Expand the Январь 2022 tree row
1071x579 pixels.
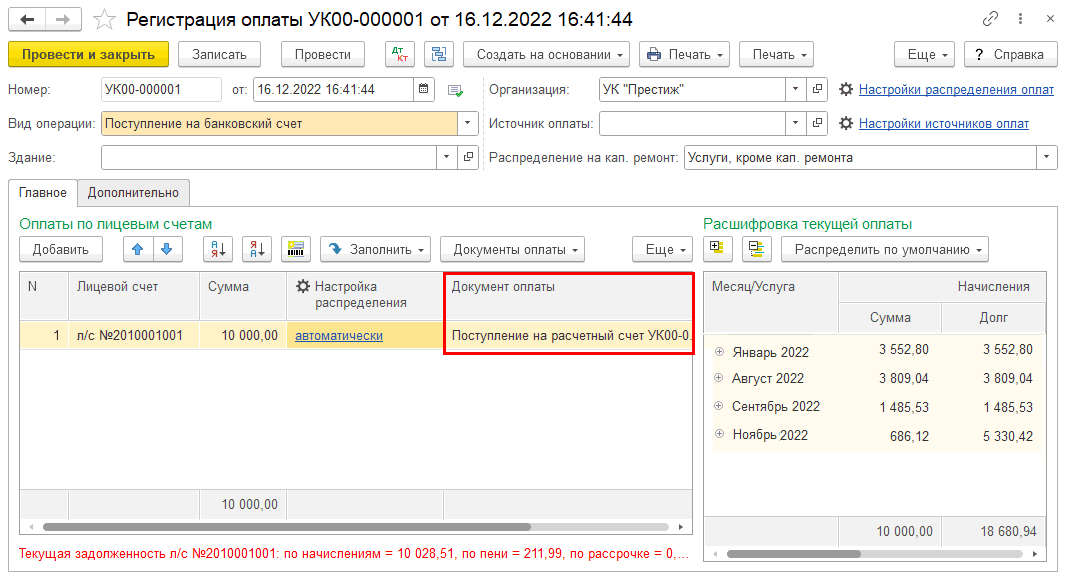(719, 351)
